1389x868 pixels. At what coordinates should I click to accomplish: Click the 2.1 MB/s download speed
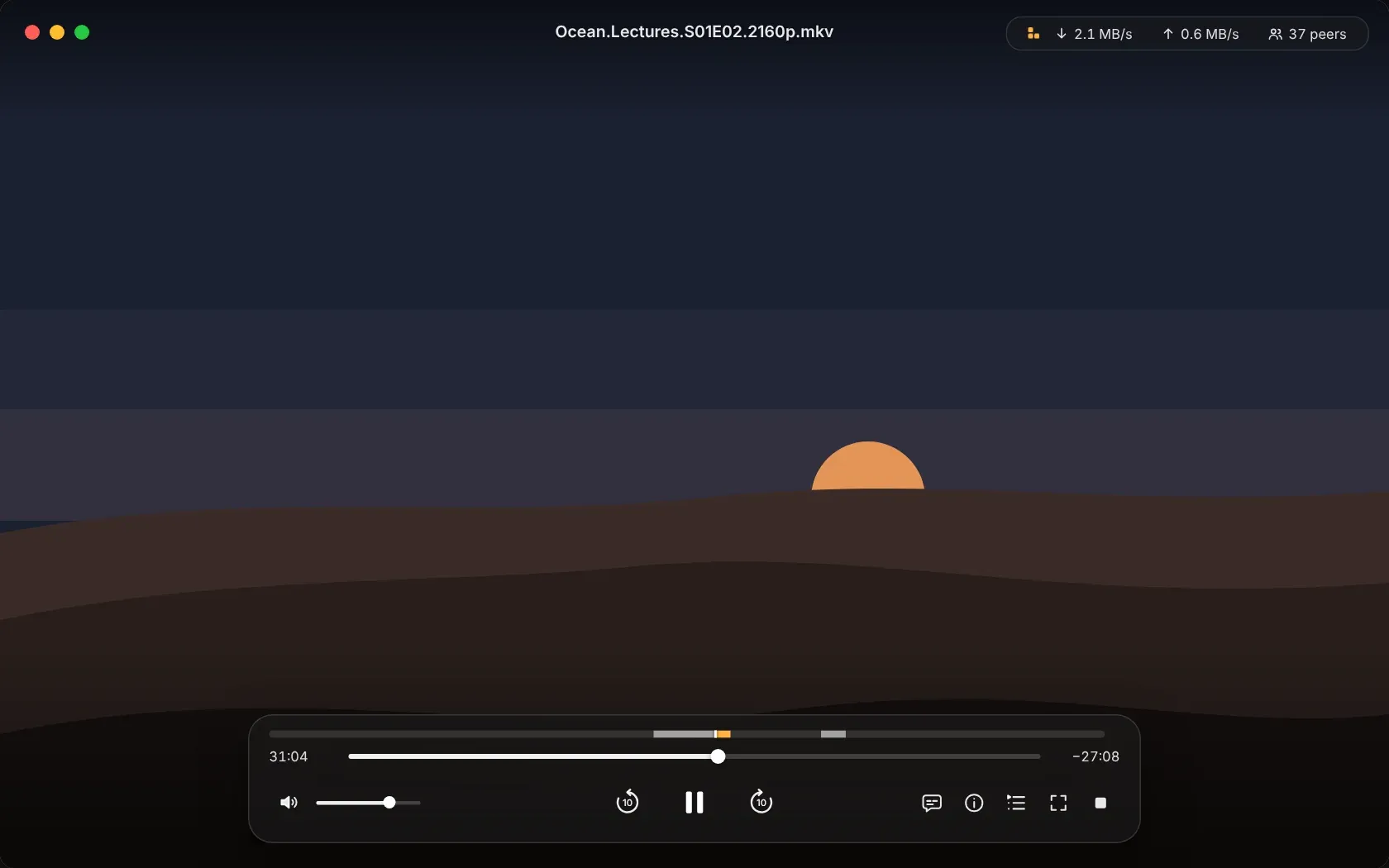1094,34
